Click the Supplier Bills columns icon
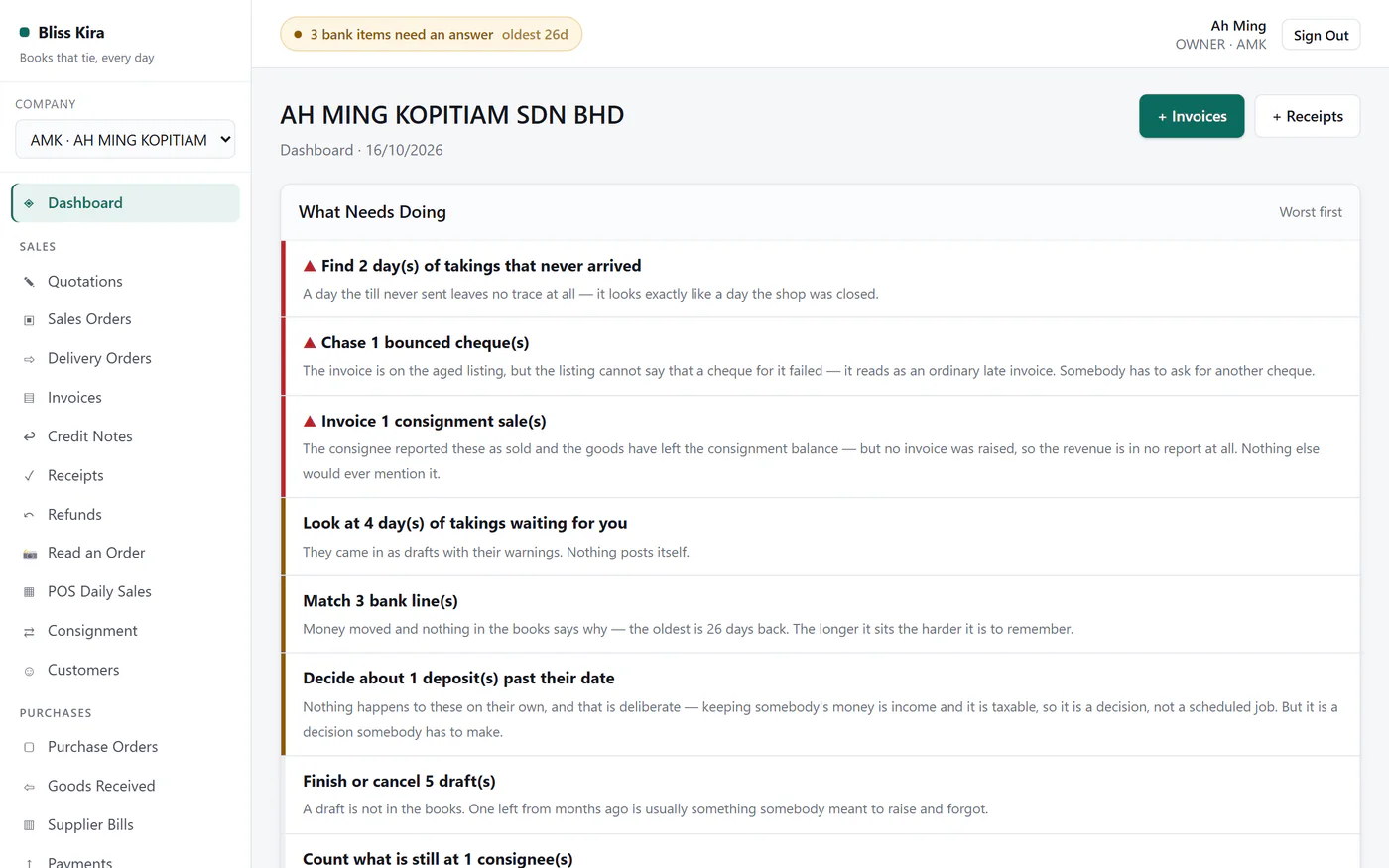The image size is (1389, 868). 29,825
